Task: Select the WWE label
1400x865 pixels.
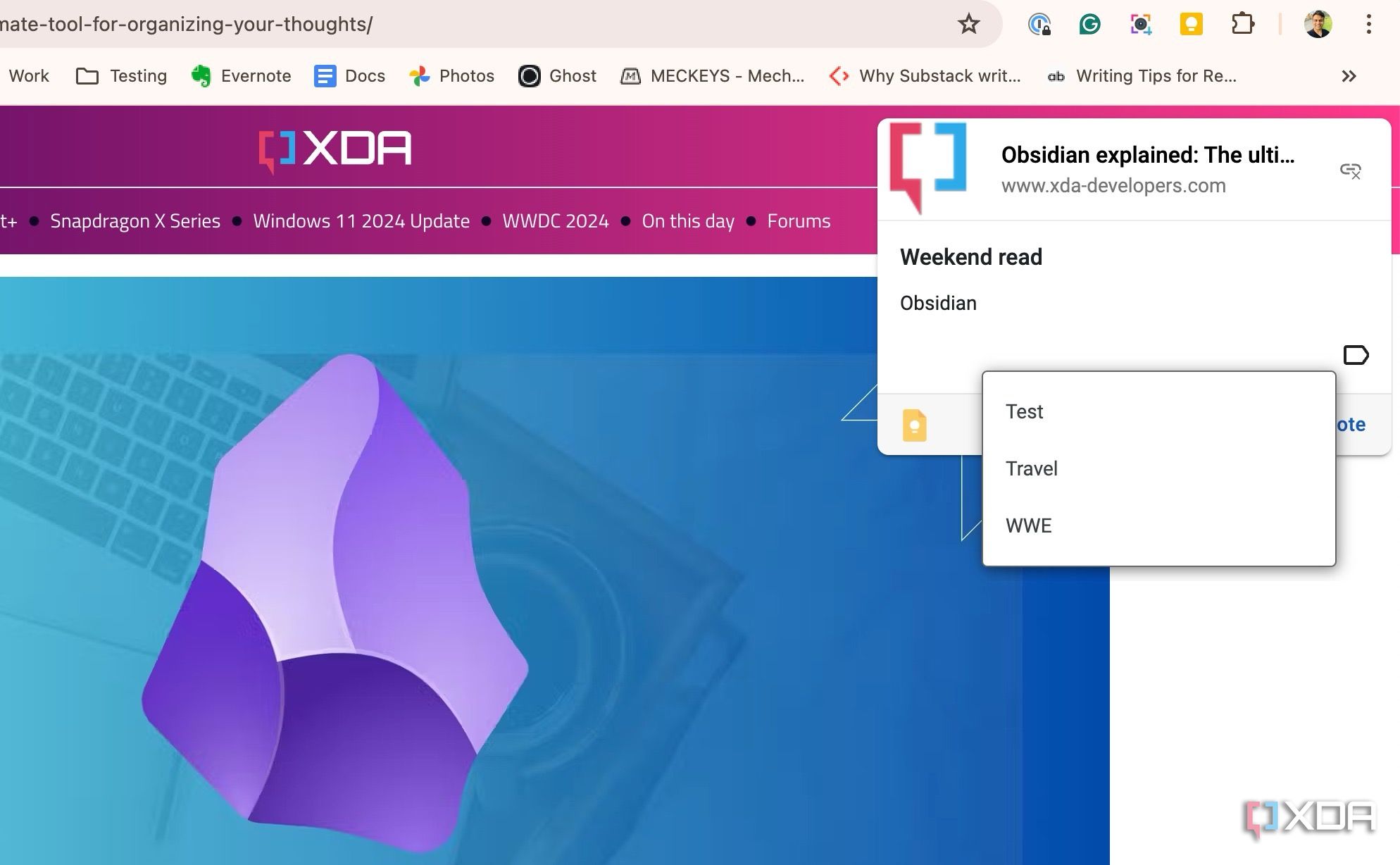Action: click(x=1159, y=526)
